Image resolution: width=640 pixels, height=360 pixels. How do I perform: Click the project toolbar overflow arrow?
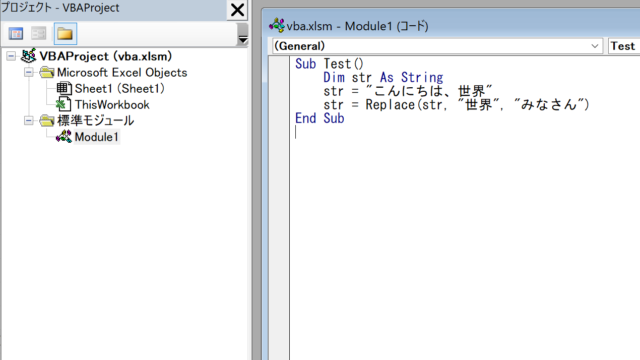point(242,34)
